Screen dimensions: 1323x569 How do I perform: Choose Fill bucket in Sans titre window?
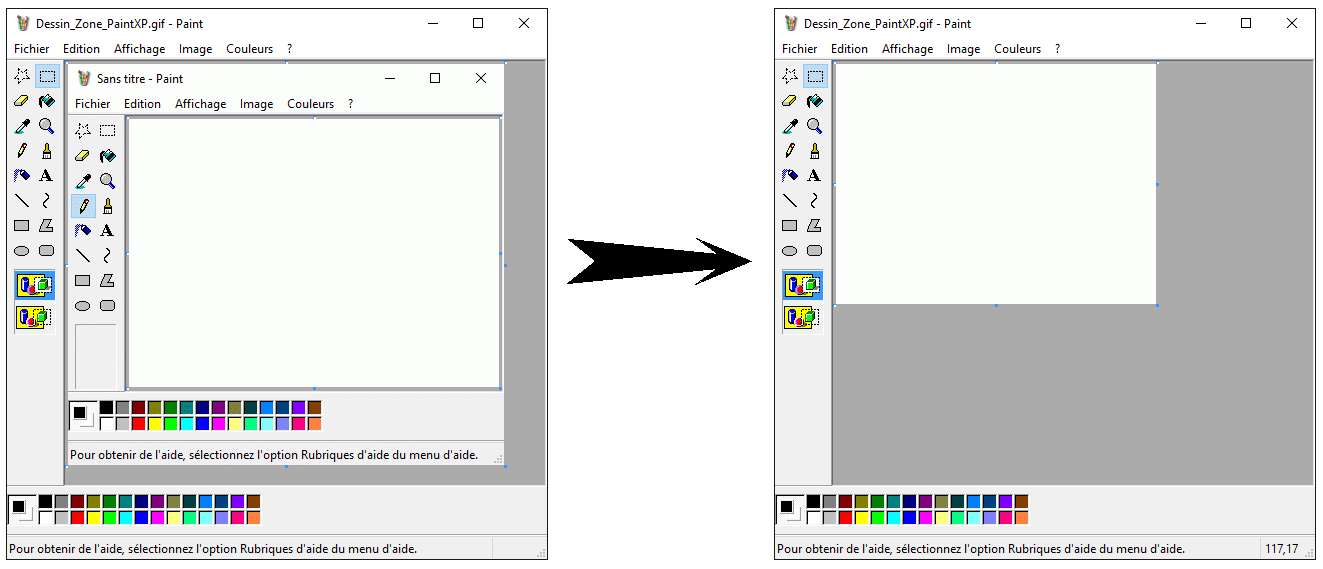tap(107, 156)
